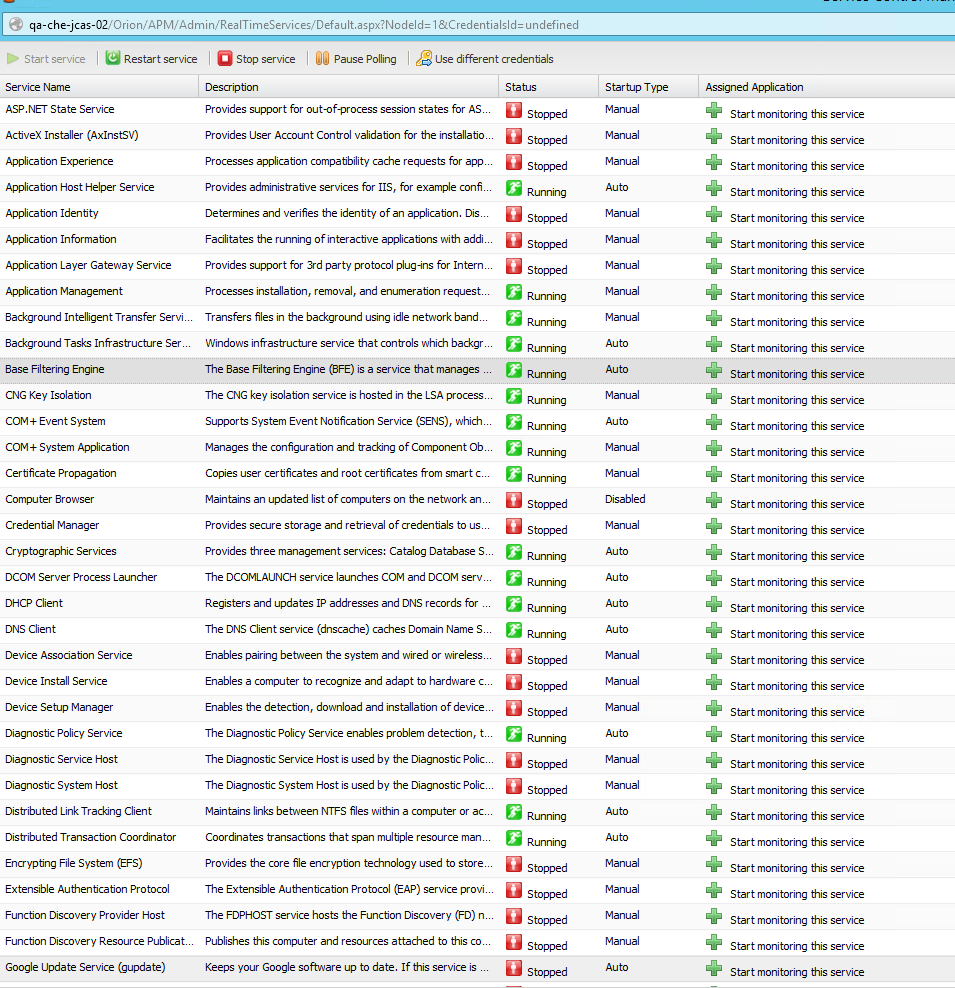Click Running status text for Certificate Propagation

coord(546,478)
